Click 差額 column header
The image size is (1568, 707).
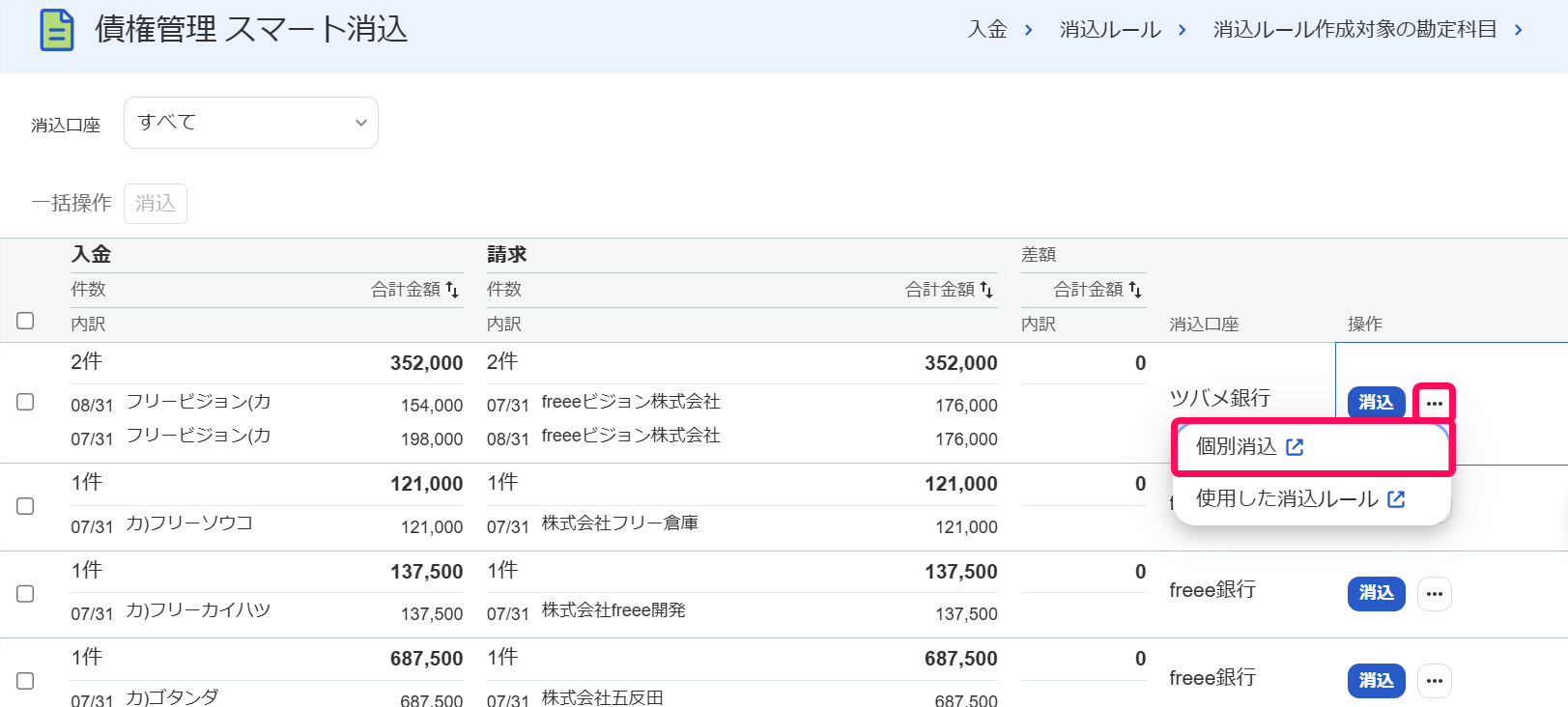tap(1039, 254)
